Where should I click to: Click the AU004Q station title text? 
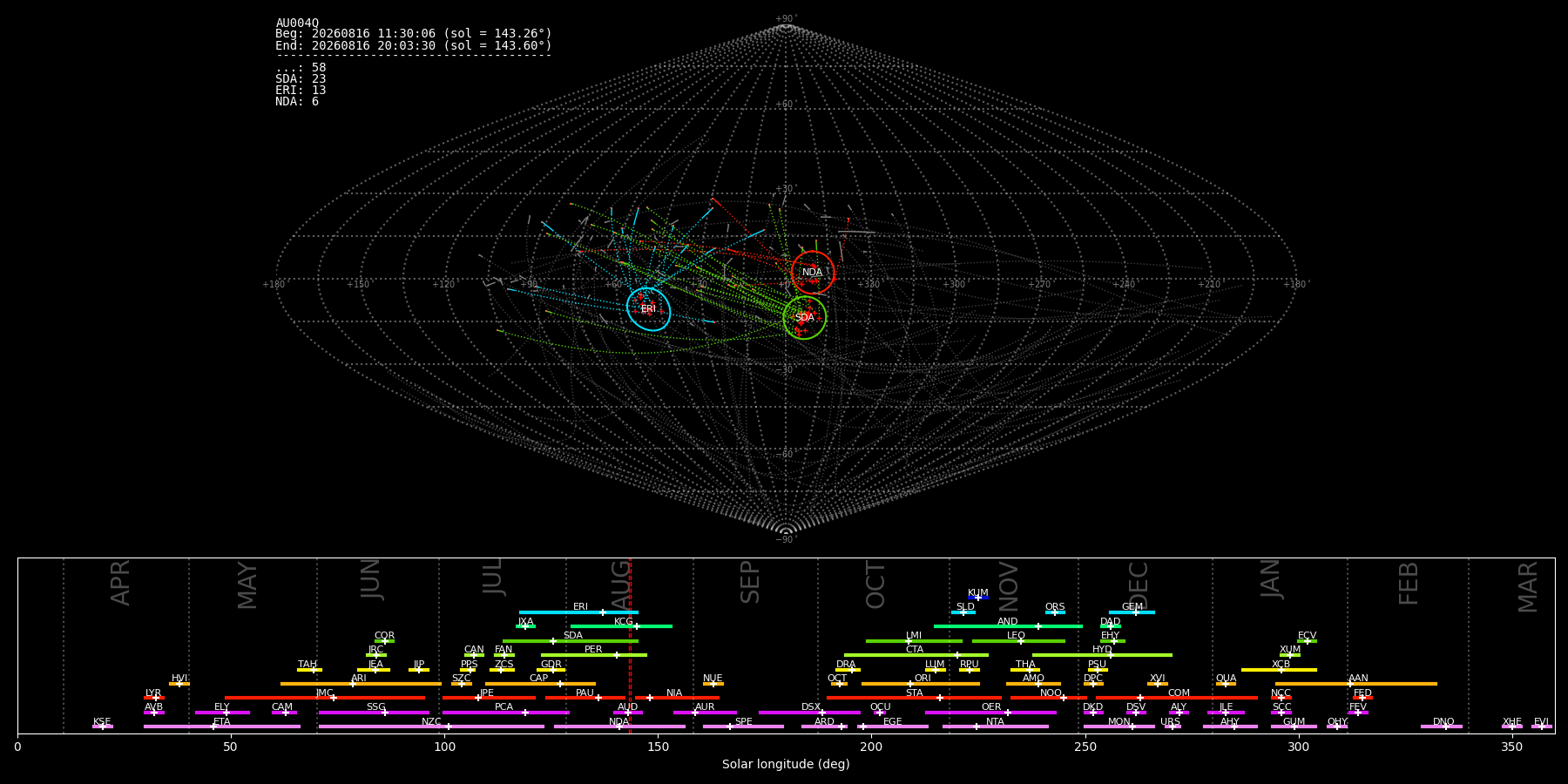(297, 24)
